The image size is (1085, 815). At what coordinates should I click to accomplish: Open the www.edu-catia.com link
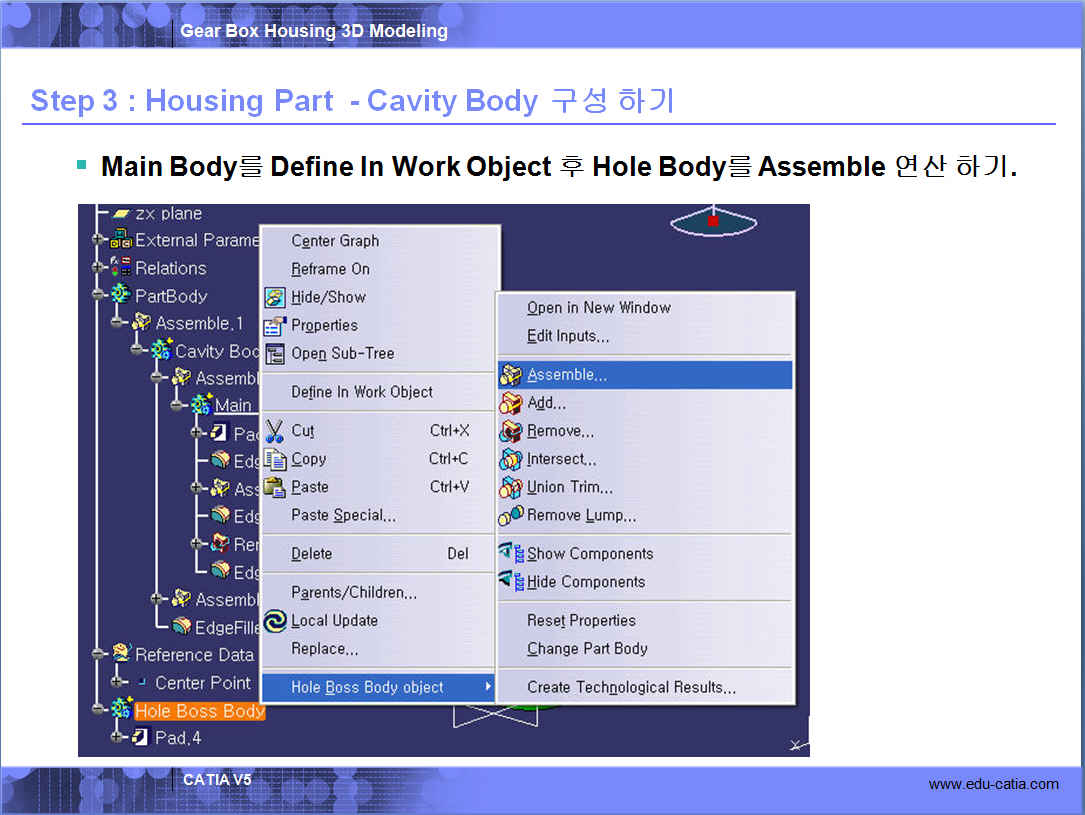[993, 784]
